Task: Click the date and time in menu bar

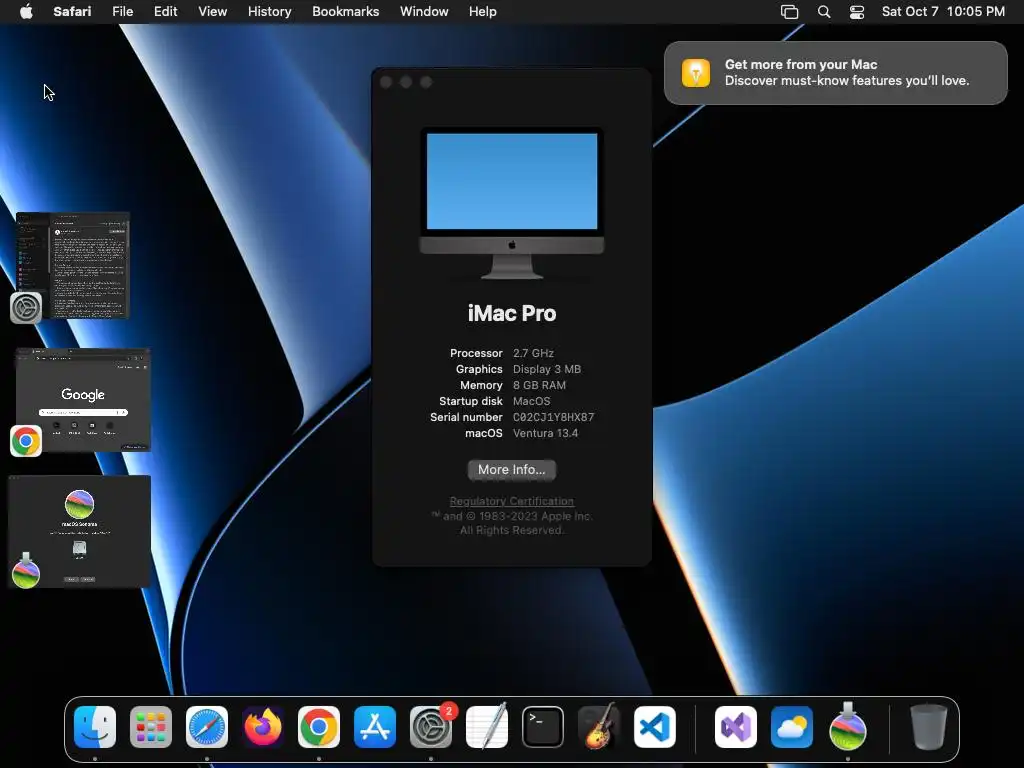Action: (943, 12)
